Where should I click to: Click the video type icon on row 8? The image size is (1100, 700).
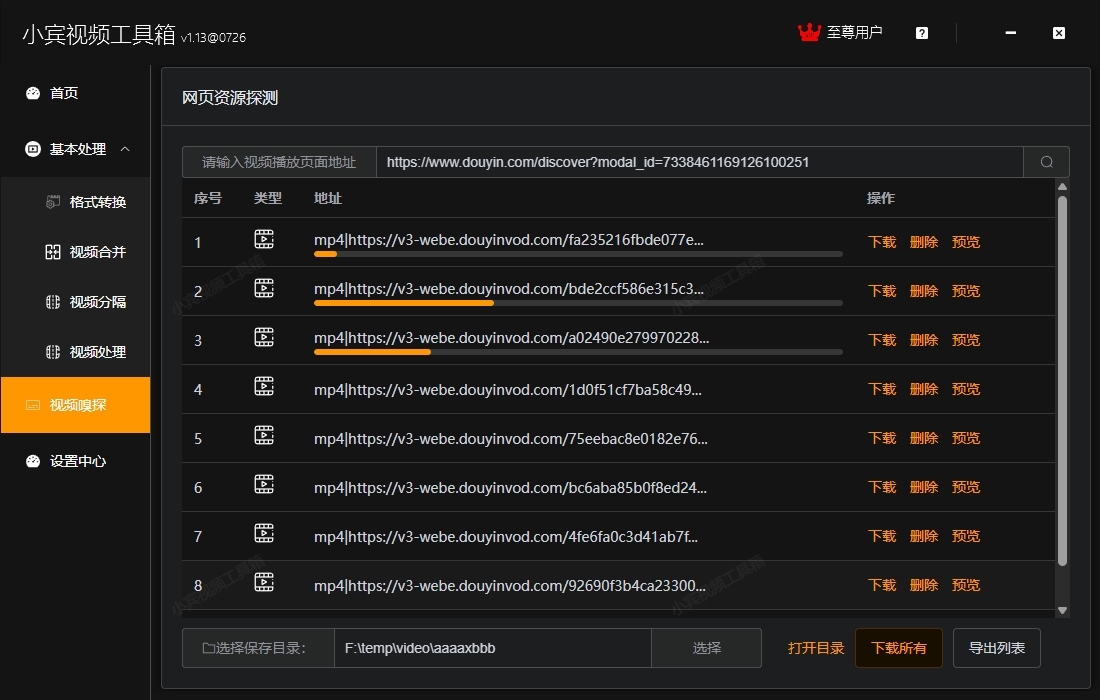point(264,581)
